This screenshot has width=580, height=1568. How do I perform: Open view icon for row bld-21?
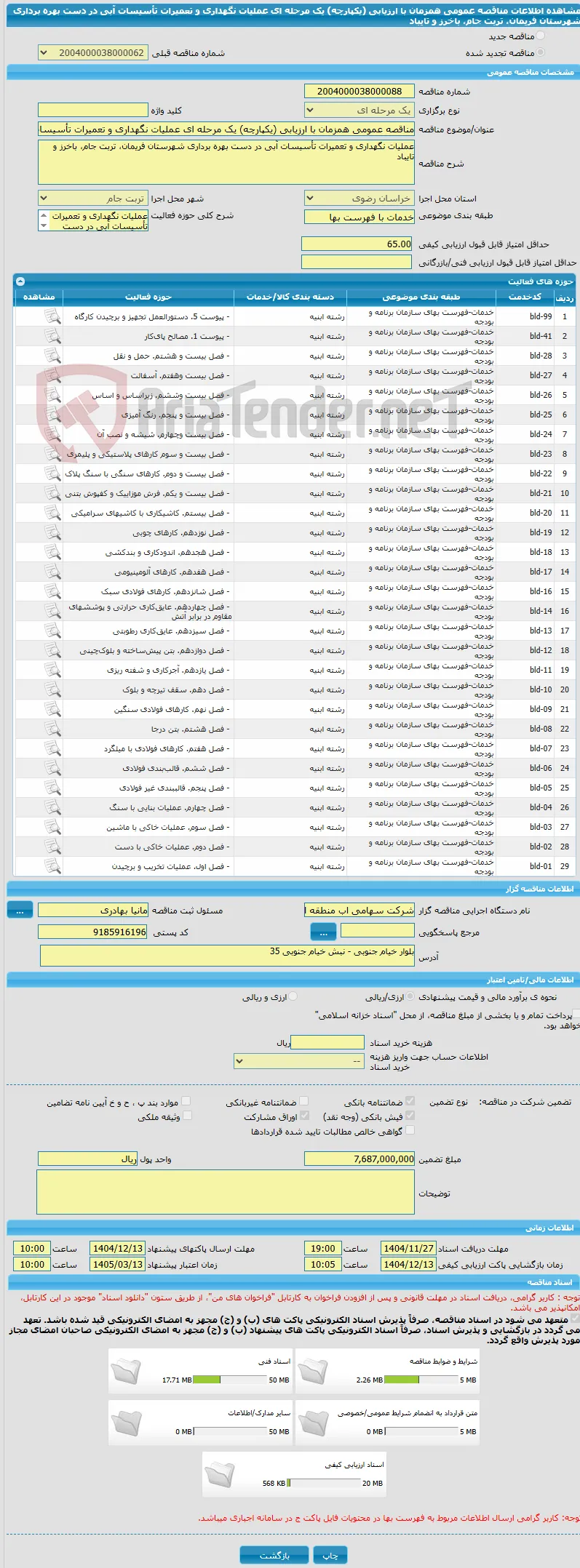pyautogui.click(x=52, y=492)
